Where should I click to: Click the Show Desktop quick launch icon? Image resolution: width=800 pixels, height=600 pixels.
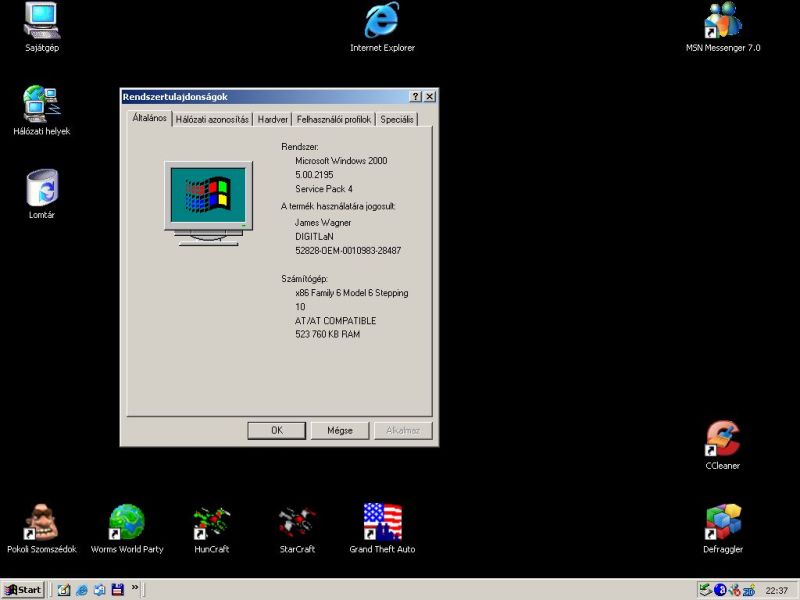point(64,590)
